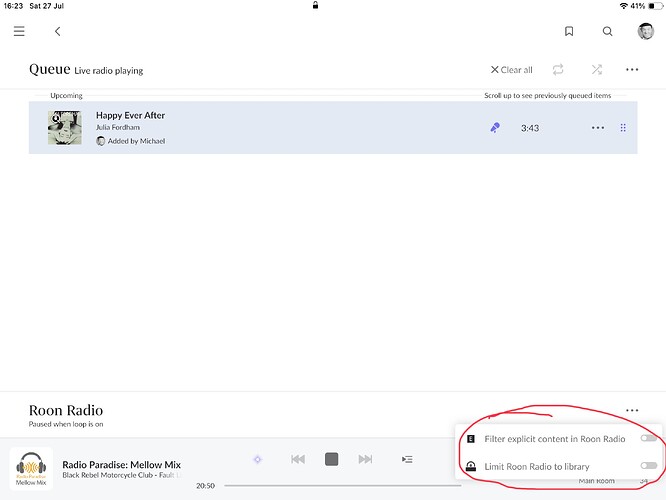Click Limit Roon Radio to library label
666x500 pixels.
(537, 466)
